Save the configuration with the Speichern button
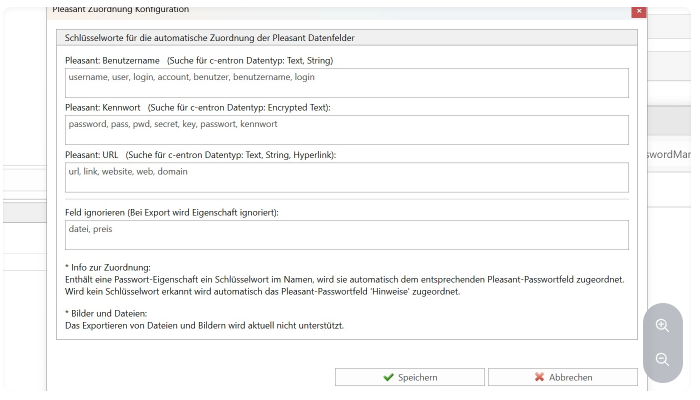The image size is (700, 400). click(409, 377)
